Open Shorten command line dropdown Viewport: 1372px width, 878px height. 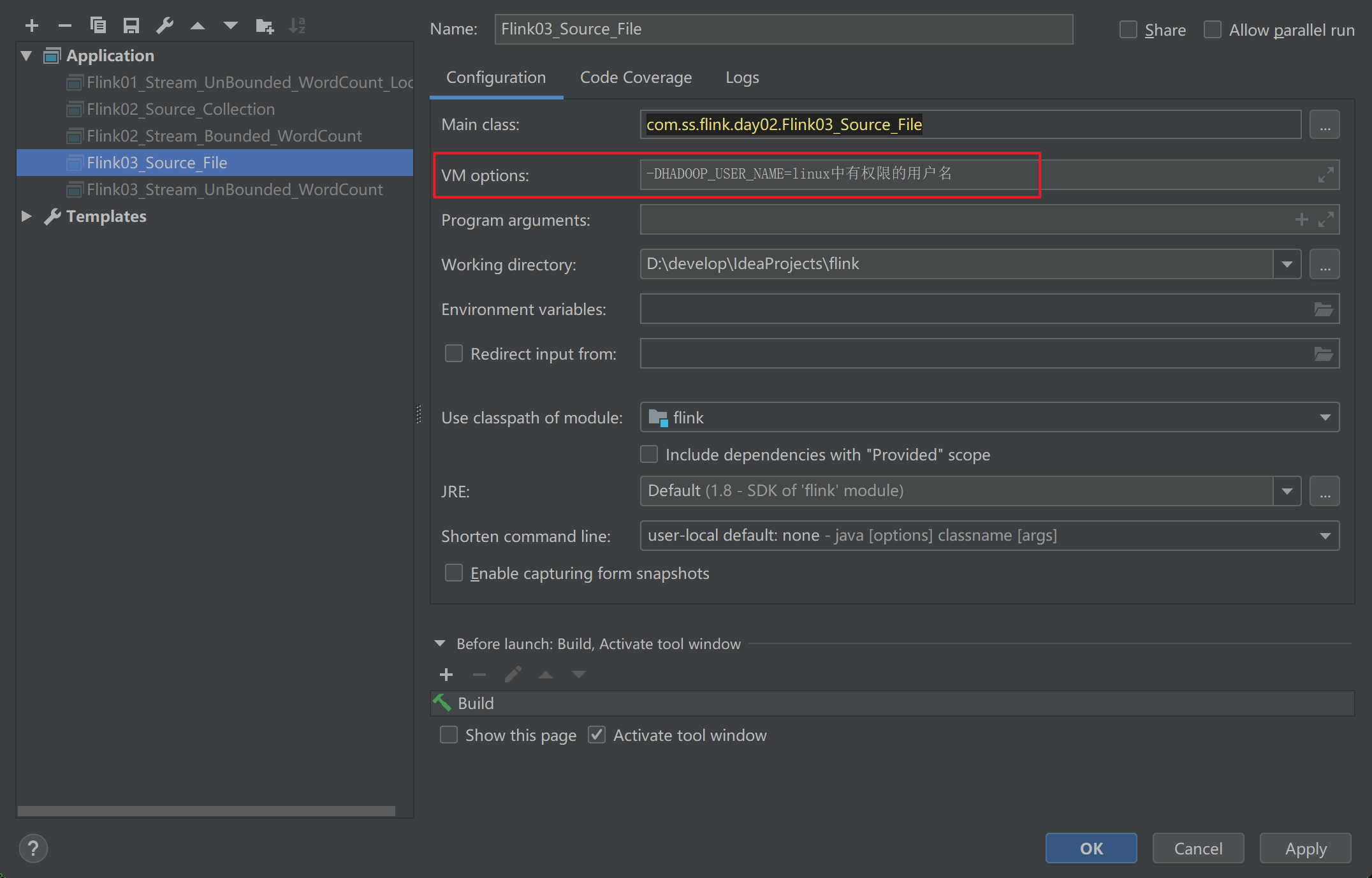1325,536
